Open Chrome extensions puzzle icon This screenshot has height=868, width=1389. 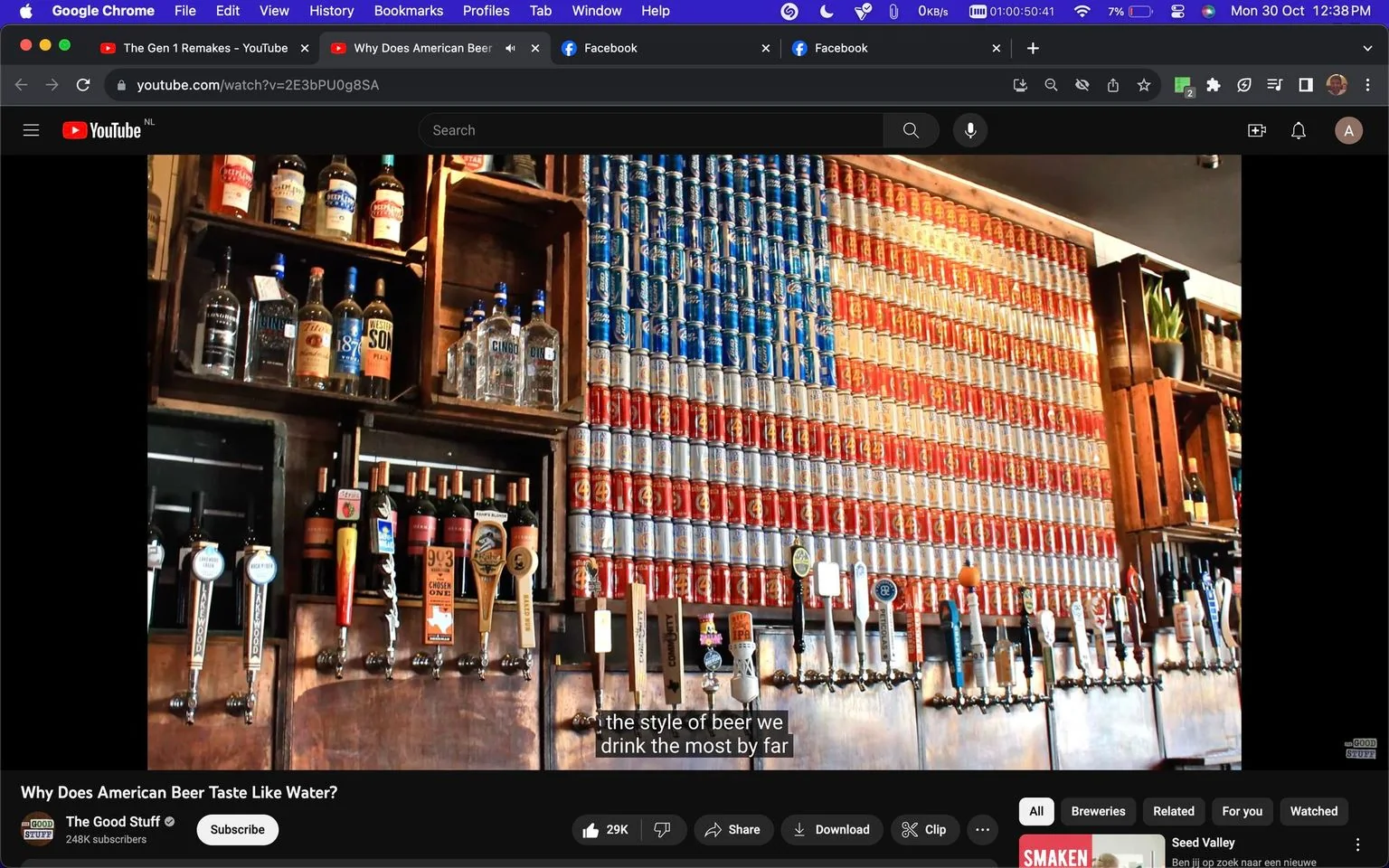pyautogui.click(x=1214, y=85)
